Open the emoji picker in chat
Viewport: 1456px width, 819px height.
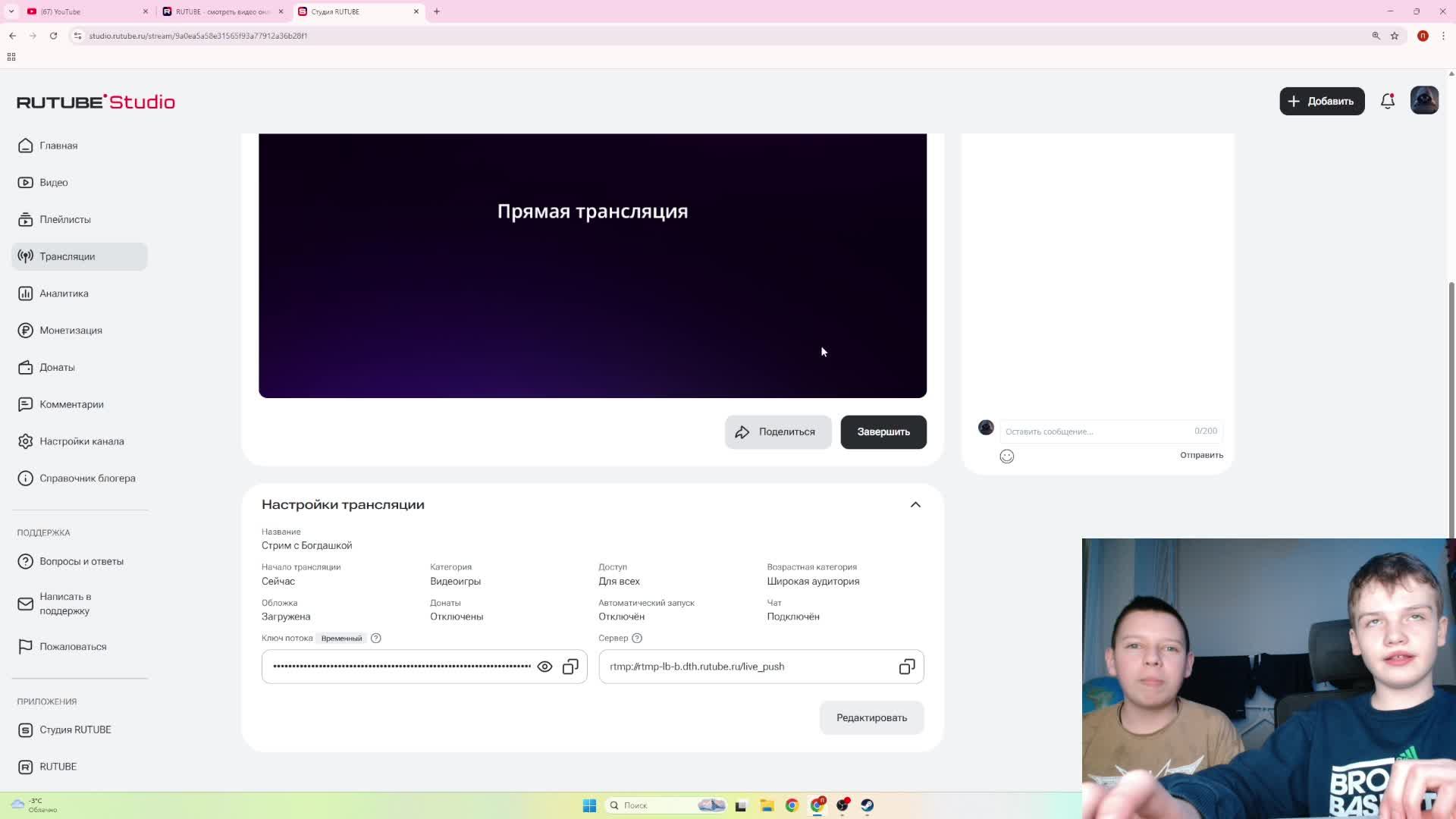point(1006,457)
